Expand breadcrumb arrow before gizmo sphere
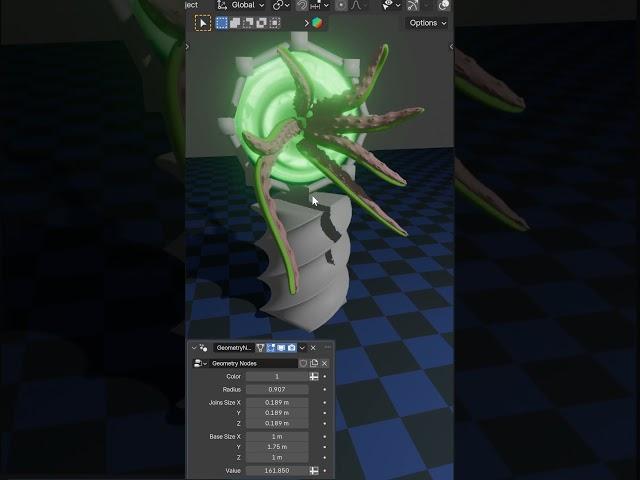This screenshot has width=640, height=480. click(x=307, y=23)
